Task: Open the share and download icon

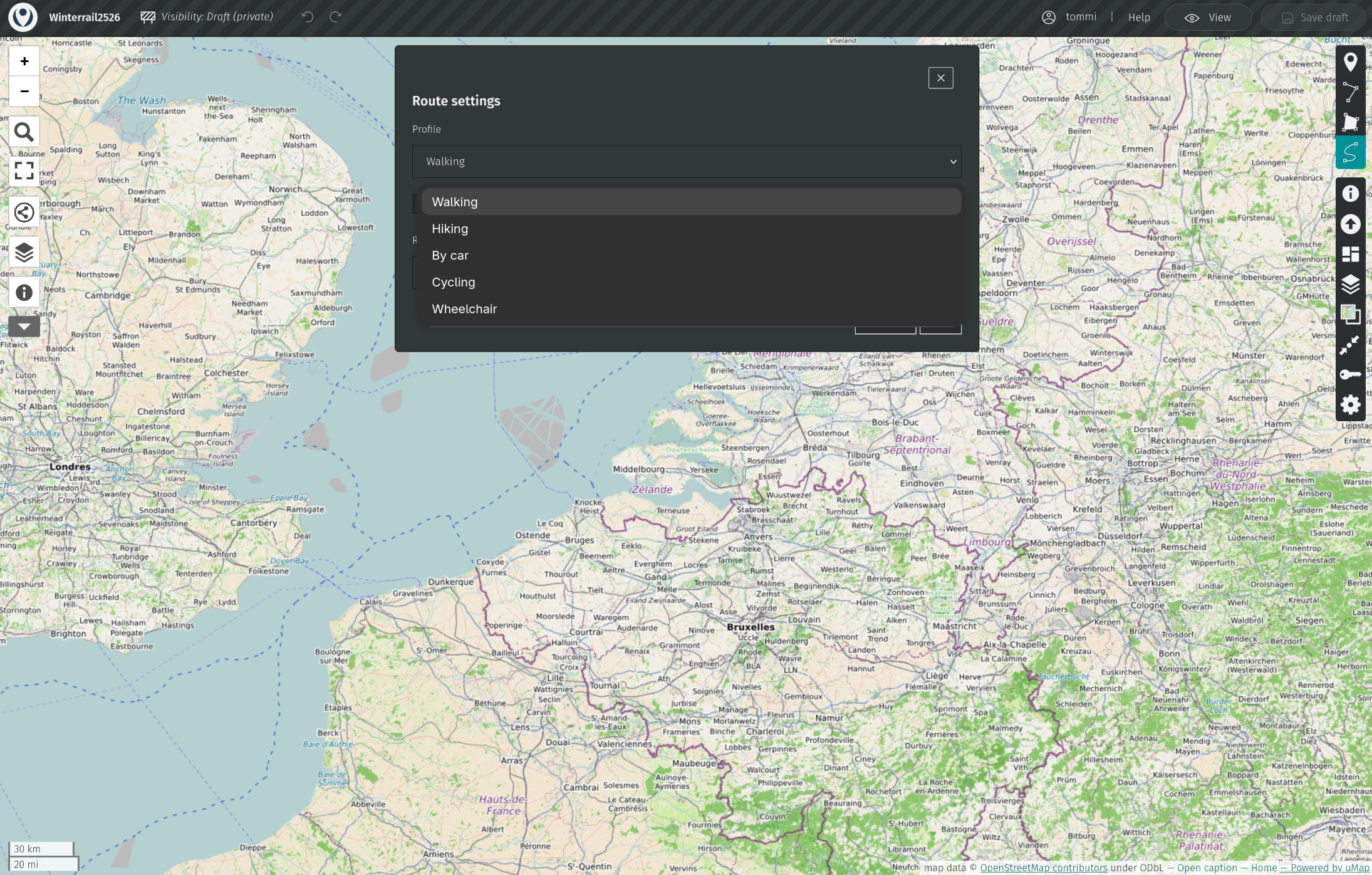Action: coord(24,212)
